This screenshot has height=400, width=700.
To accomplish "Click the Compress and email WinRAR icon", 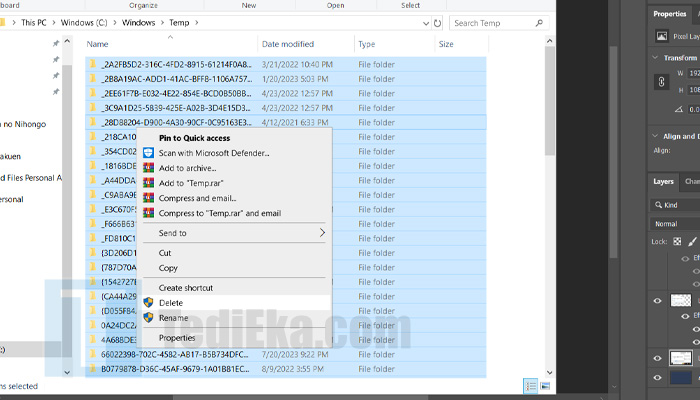I will 148,198.
